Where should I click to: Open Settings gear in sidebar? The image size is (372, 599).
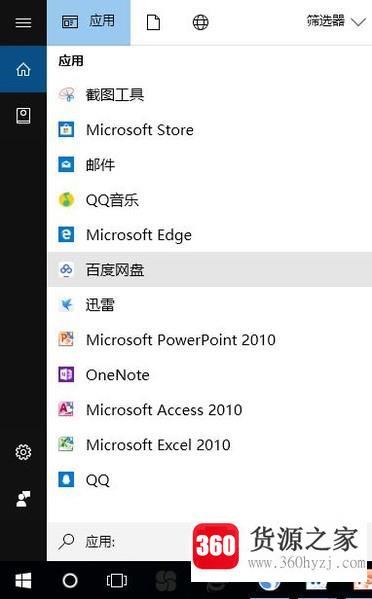click(x=23, y=452)
